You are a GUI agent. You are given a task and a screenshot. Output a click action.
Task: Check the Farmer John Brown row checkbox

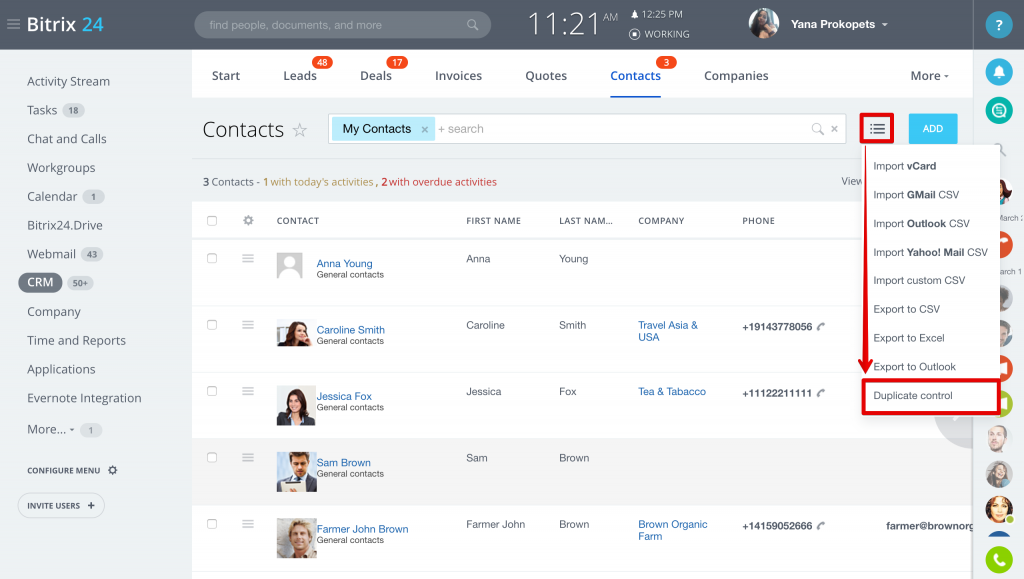pos(212,524)
